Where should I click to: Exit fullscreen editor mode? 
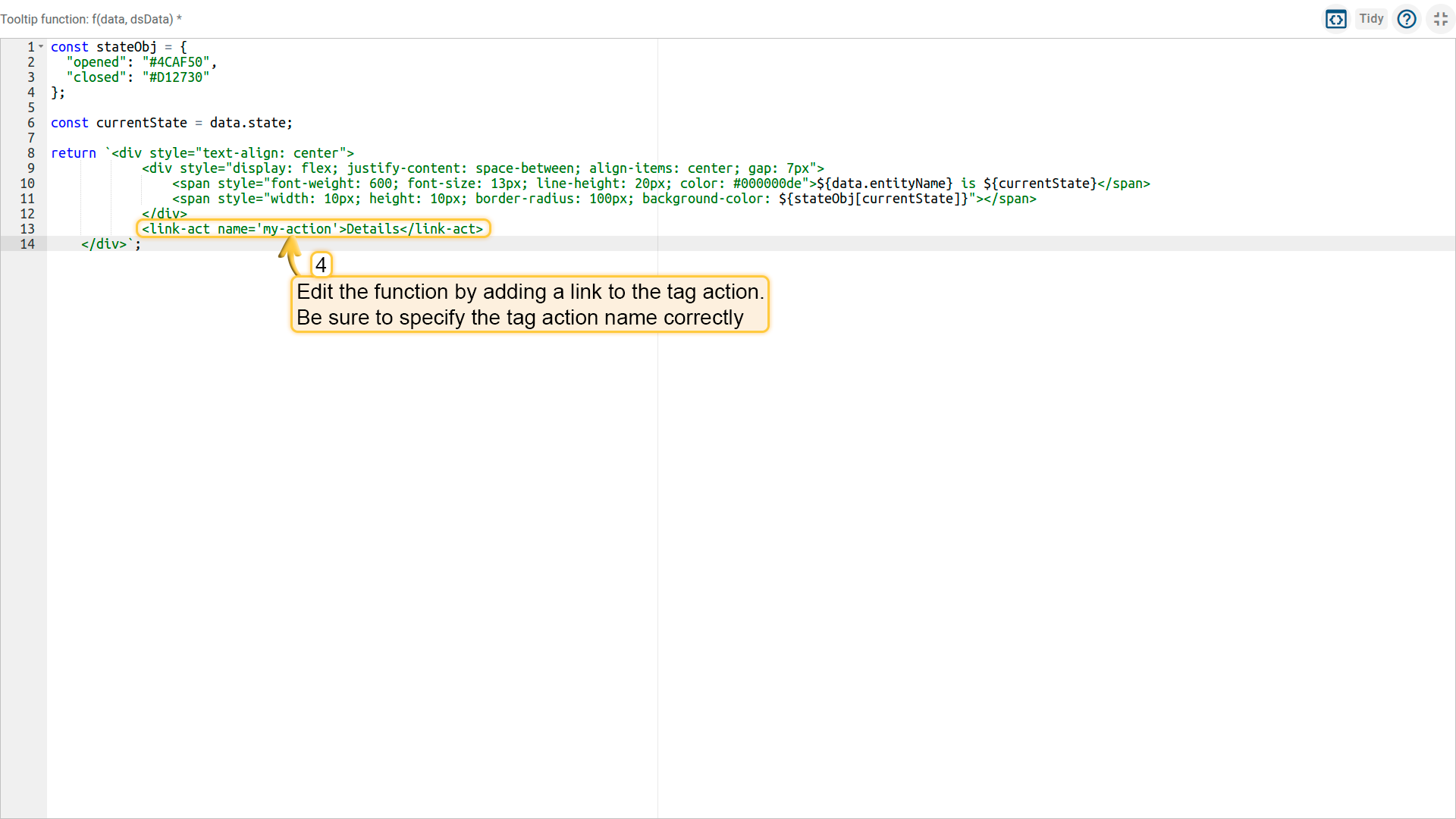(x=1441, y=19)
